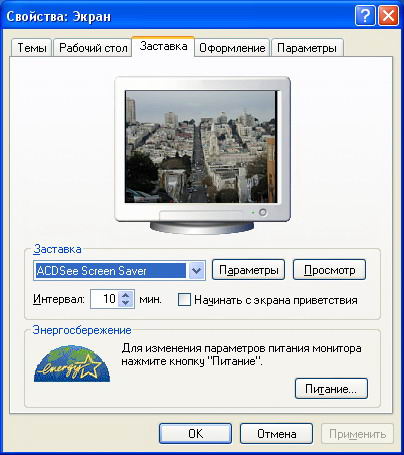Confirm with the OK button
This screenshot has height=455, width=404.
(195, 434)
